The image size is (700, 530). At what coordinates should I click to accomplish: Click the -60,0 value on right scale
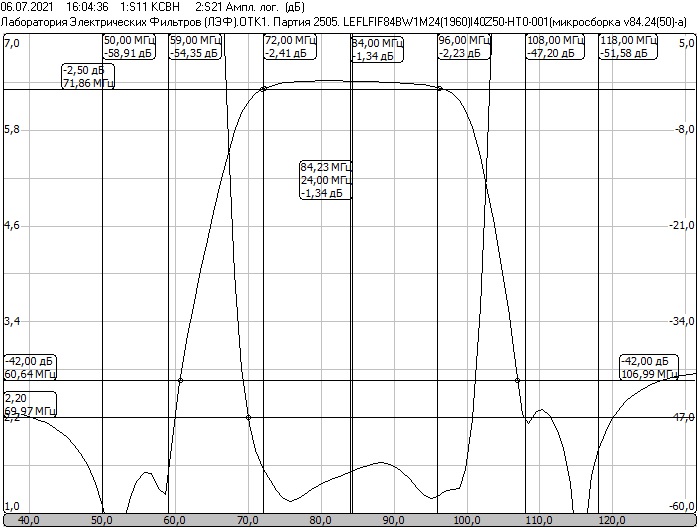point(683,506)
